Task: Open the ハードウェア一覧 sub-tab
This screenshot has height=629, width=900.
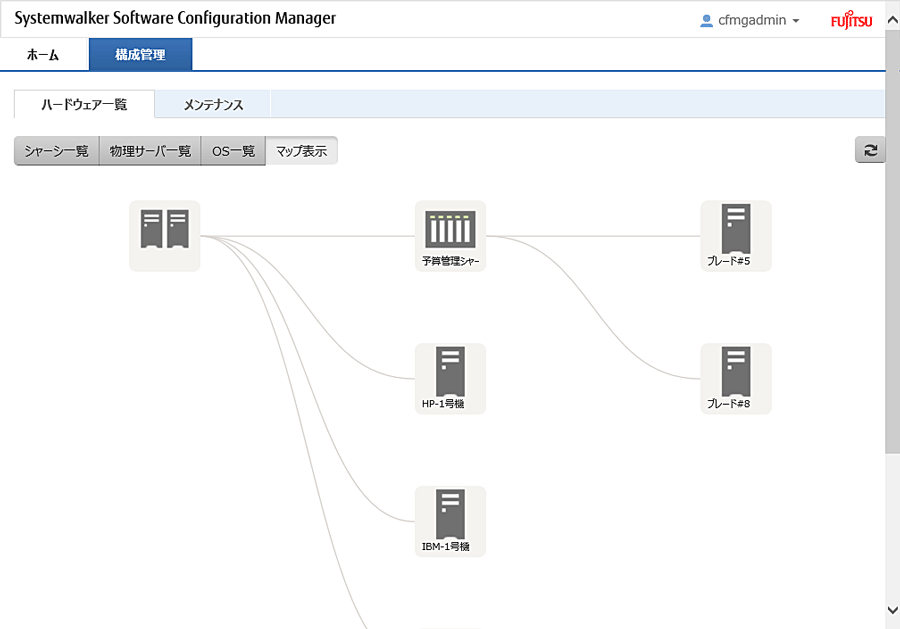Action: [84, 104]
